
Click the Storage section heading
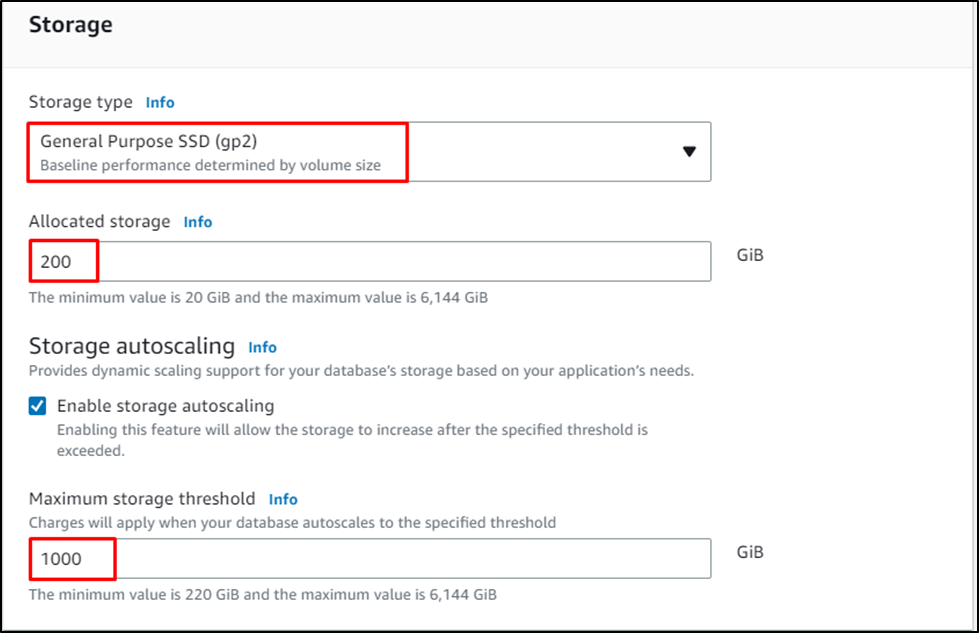pos(70,25)
